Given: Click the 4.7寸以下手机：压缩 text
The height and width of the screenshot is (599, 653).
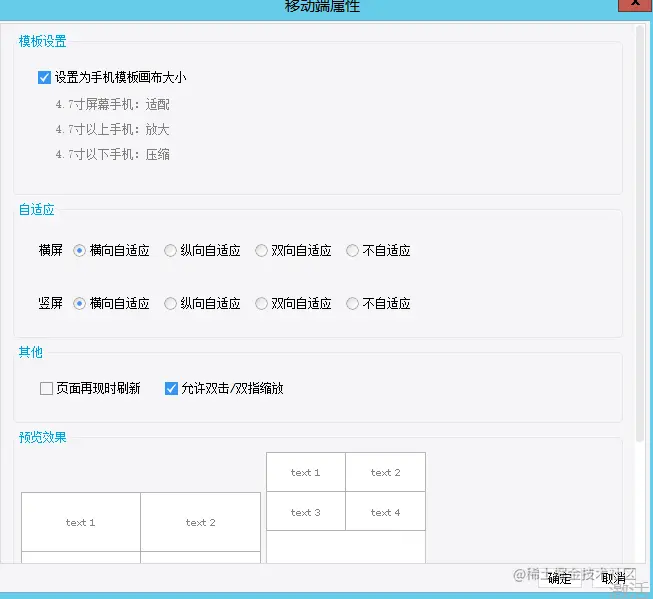Looking at the screenshot, I should (112, 155).
